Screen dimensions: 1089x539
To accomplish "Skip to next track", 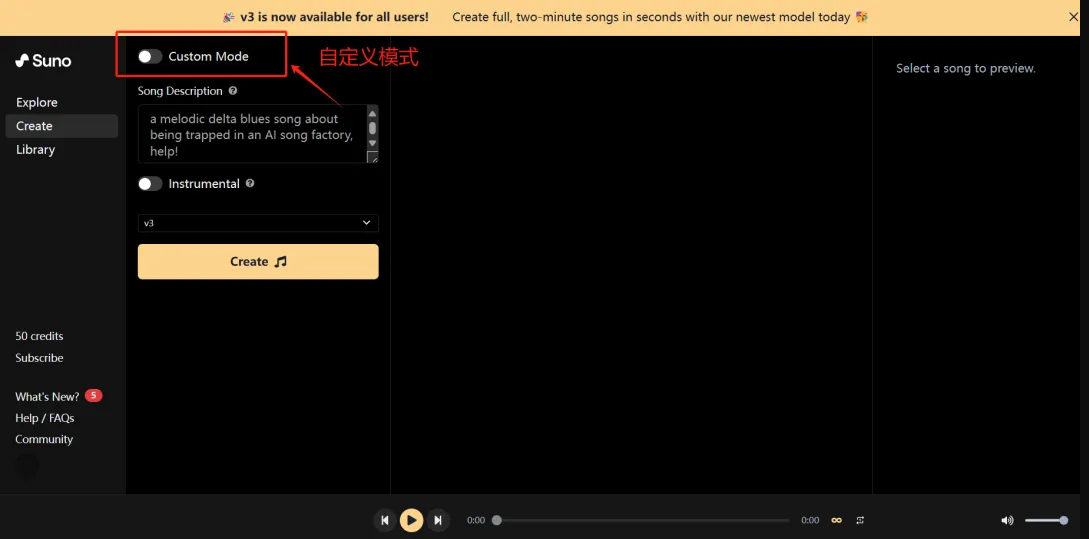I will click(438, 520).
